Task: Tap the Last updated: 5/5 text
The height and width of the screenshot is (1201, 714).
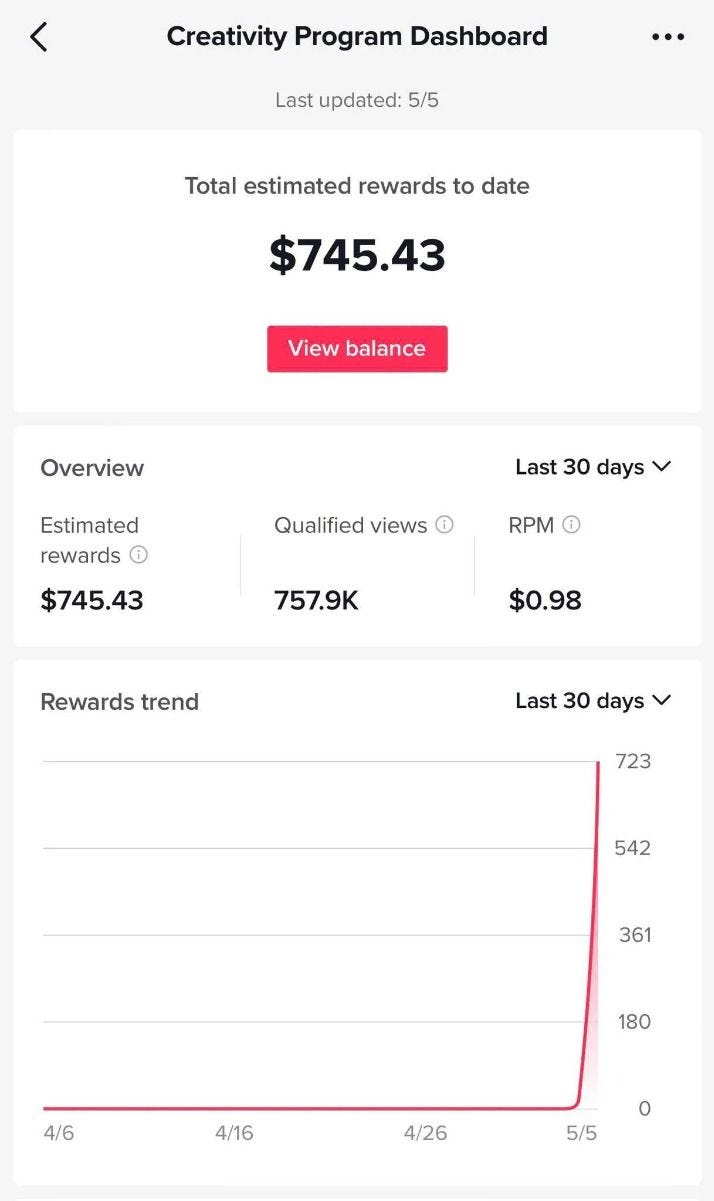Action: [357, 101]
